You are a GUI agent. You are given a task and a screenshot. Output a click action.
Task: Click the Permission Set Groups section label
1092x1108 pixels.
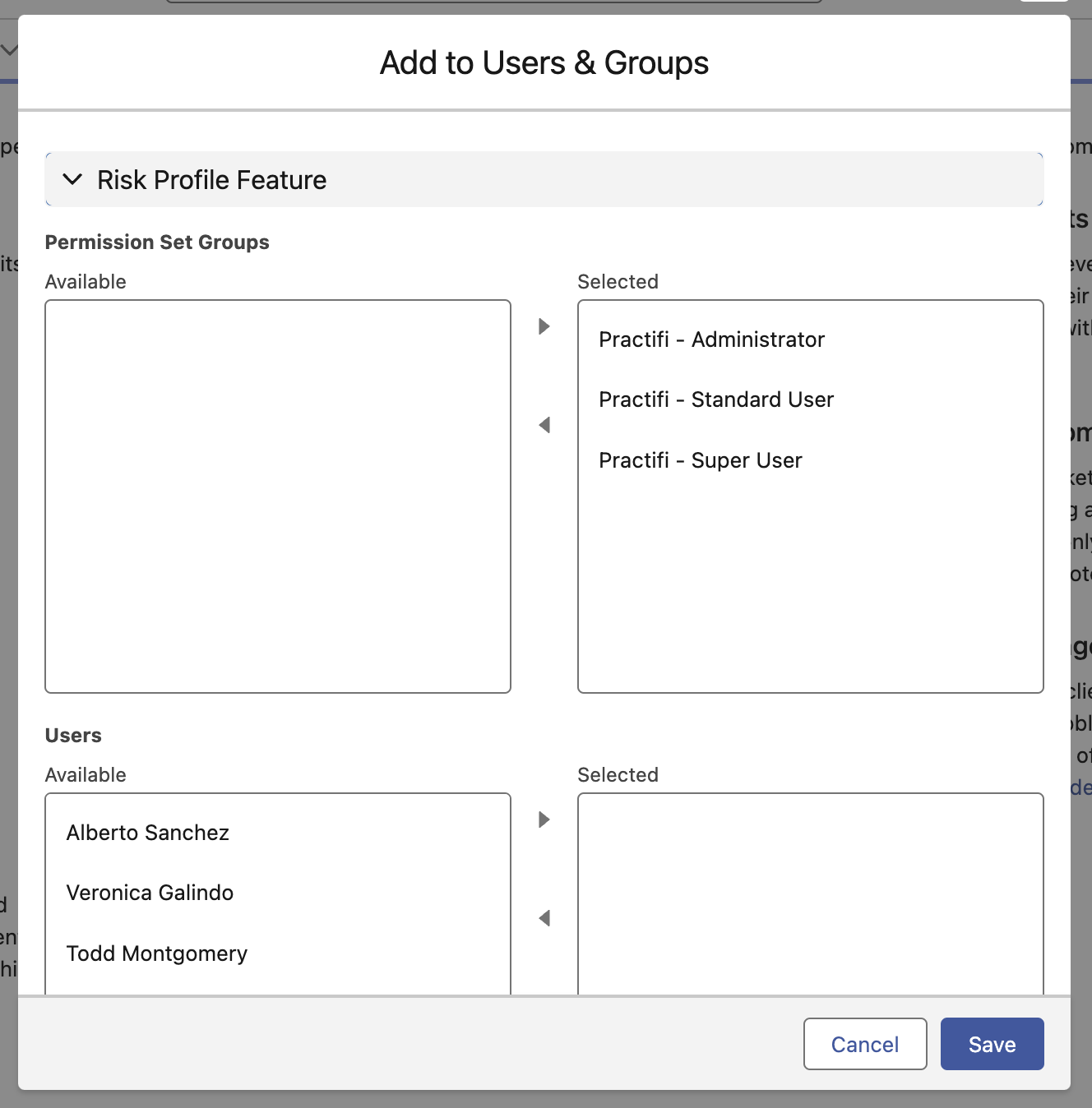tap(157, 242)
